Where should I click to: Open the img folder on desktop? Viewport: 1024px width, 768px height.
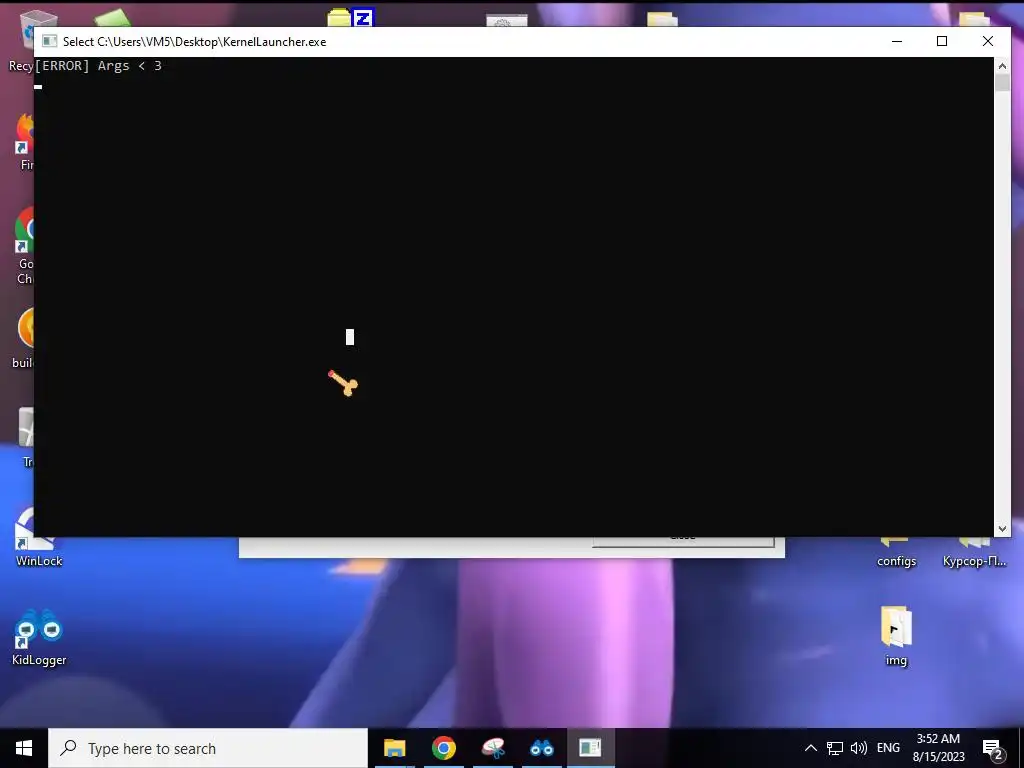[896, 635]
